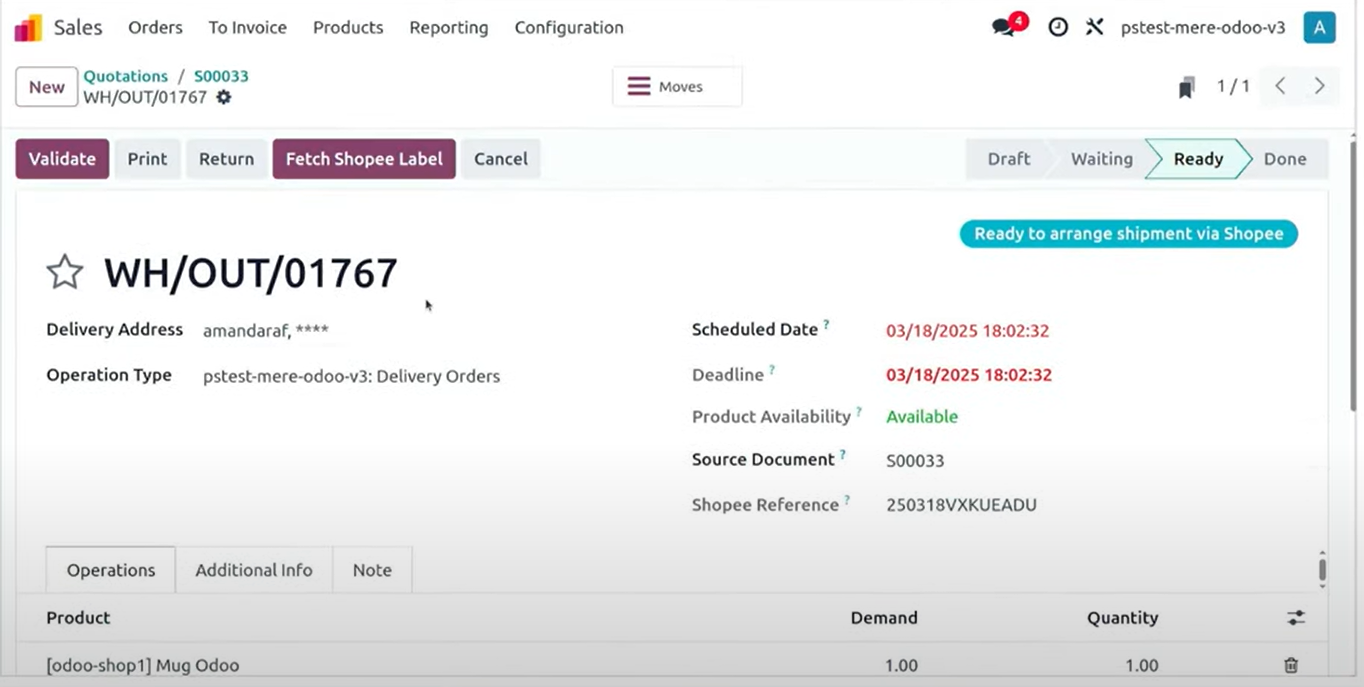Viewport: 1364px width, 687px height.
Task: Open the Quotations breadcrumb link
Action: (x=126, y=76)
